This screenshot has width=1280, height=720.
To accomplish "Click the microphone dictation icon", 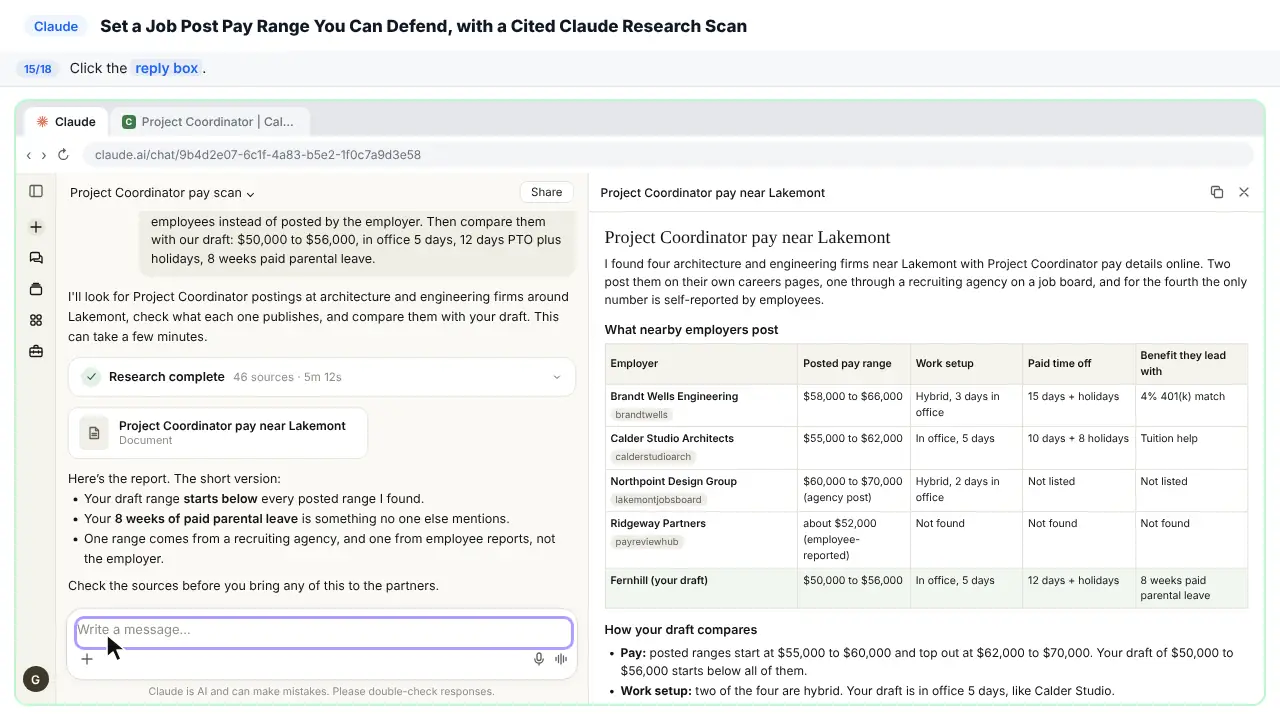I will 539,659.
